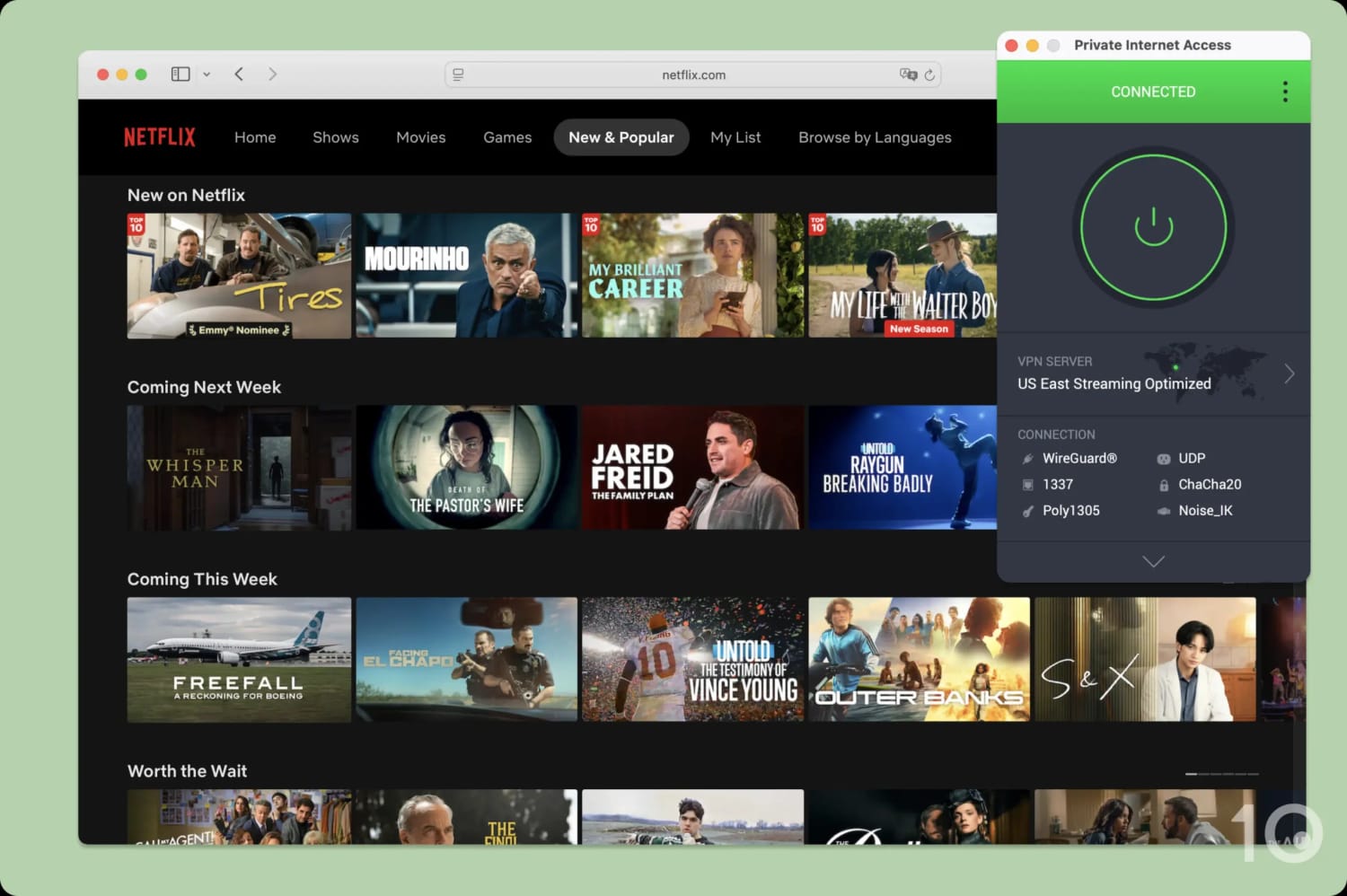1347x896 pixels.
Task: Click the WireGuard® label
Action: click(x=1079, y=459)
